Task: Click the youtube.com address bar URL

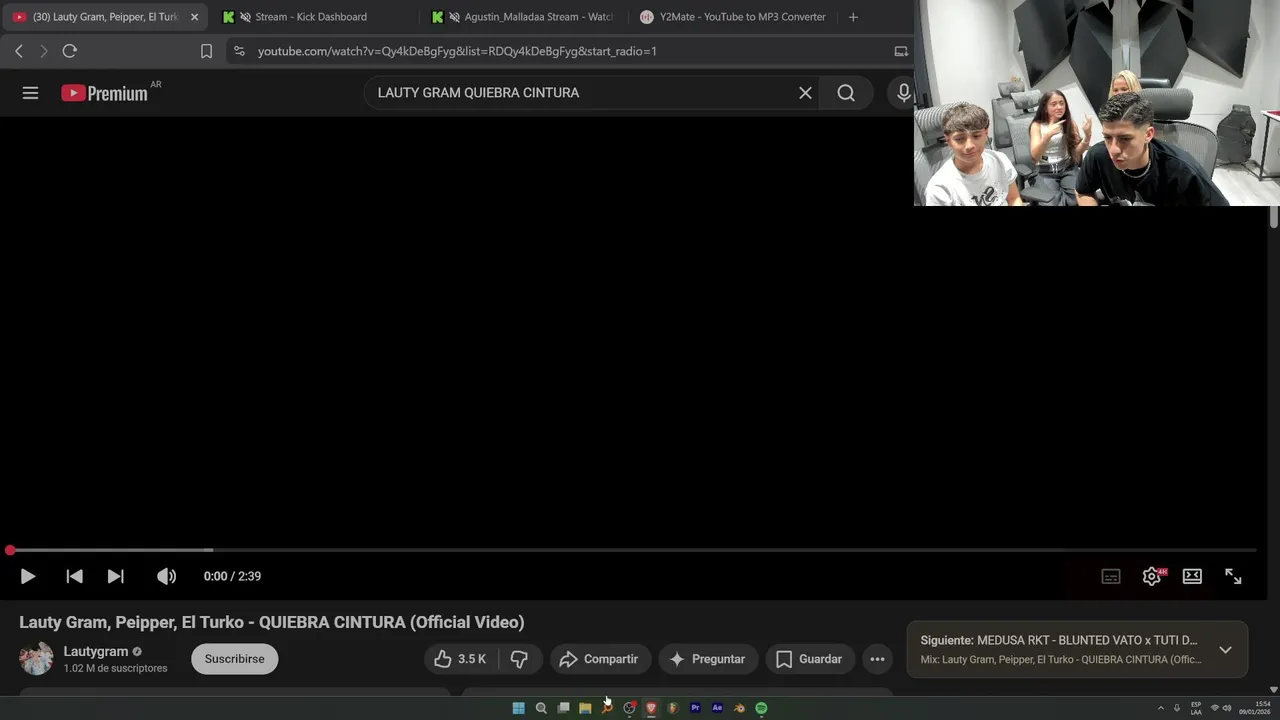Action: pos(457,51)
